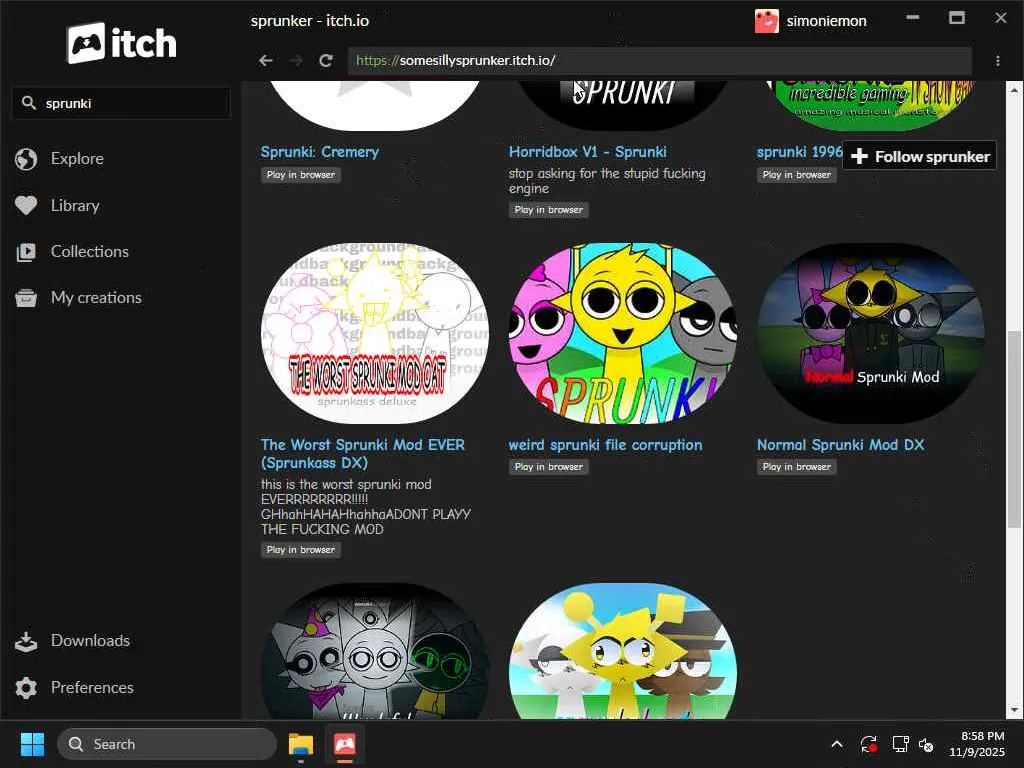Click the scrollbar down arrow
Viewport: 1024px width, 768px height.
(1014, 710)
